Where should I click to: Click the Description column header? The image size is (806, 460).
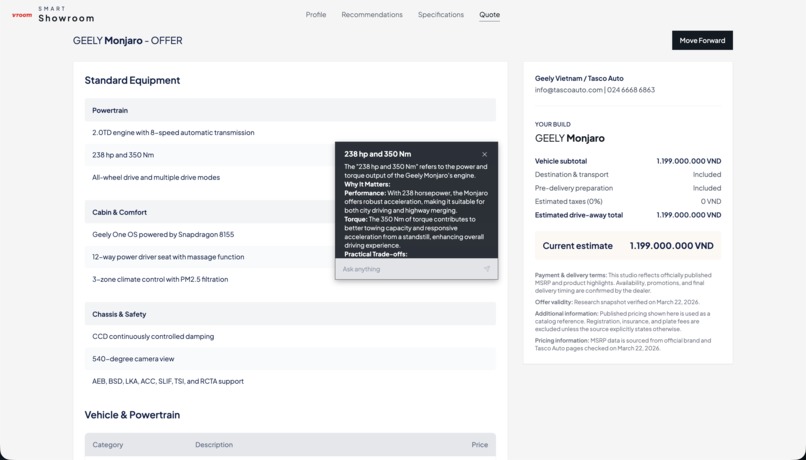pyautogui.click(x=214, y=445)
